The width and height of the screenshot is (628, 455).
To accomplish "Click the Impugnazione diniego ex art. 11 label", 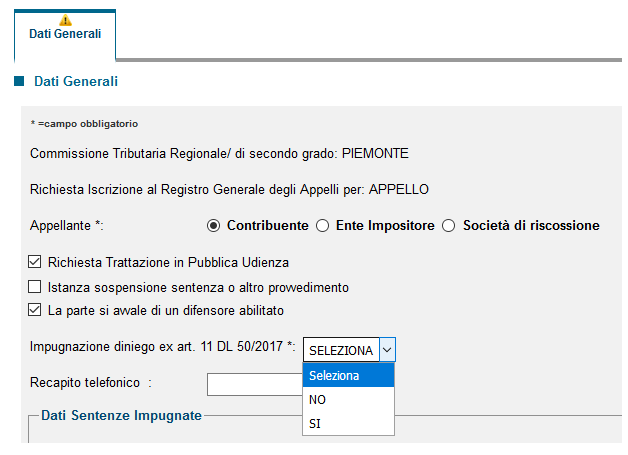I will pyautogui.click(x=163, y=346).
